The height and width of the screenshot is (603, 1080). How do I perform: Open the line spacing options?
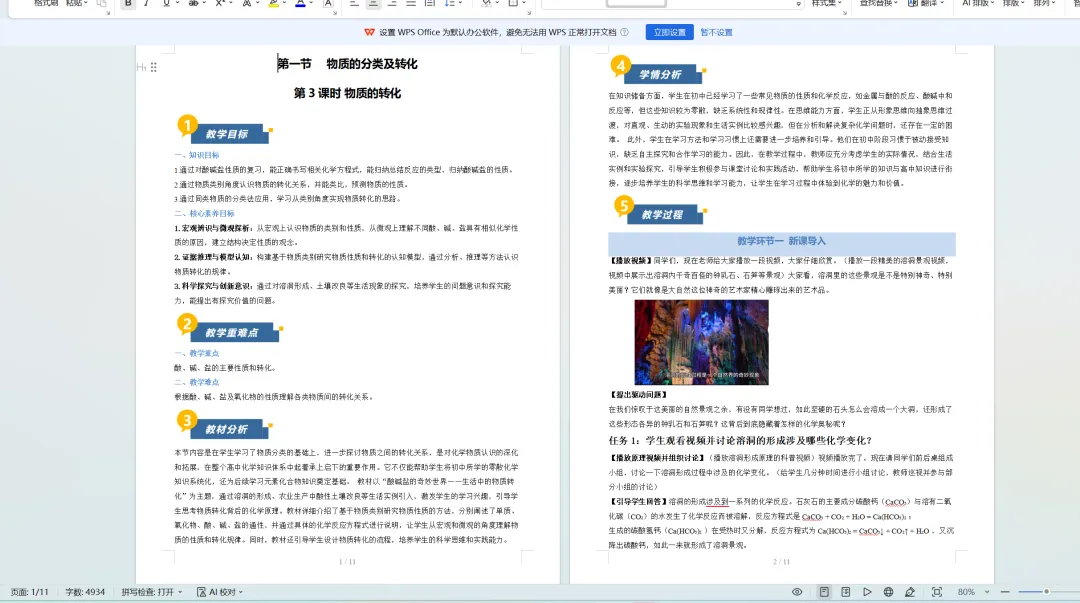tap(451, 3)
